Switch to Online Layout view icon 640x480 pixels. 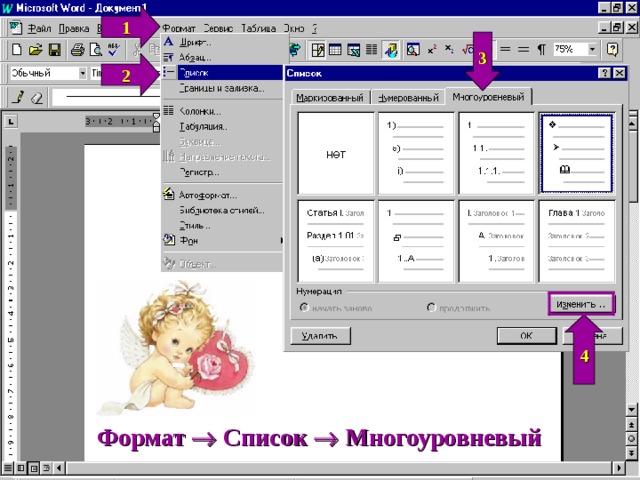point(20,468)
